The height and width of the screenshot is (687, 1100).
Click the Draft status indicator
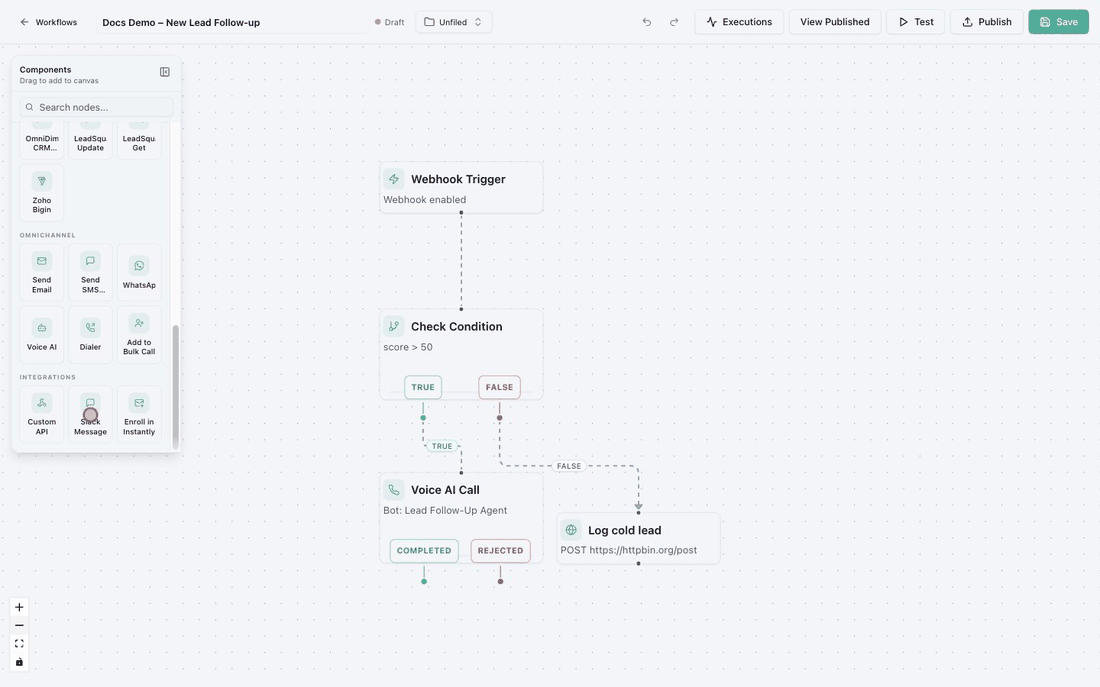pyautogui.click(x=389, y=22)
